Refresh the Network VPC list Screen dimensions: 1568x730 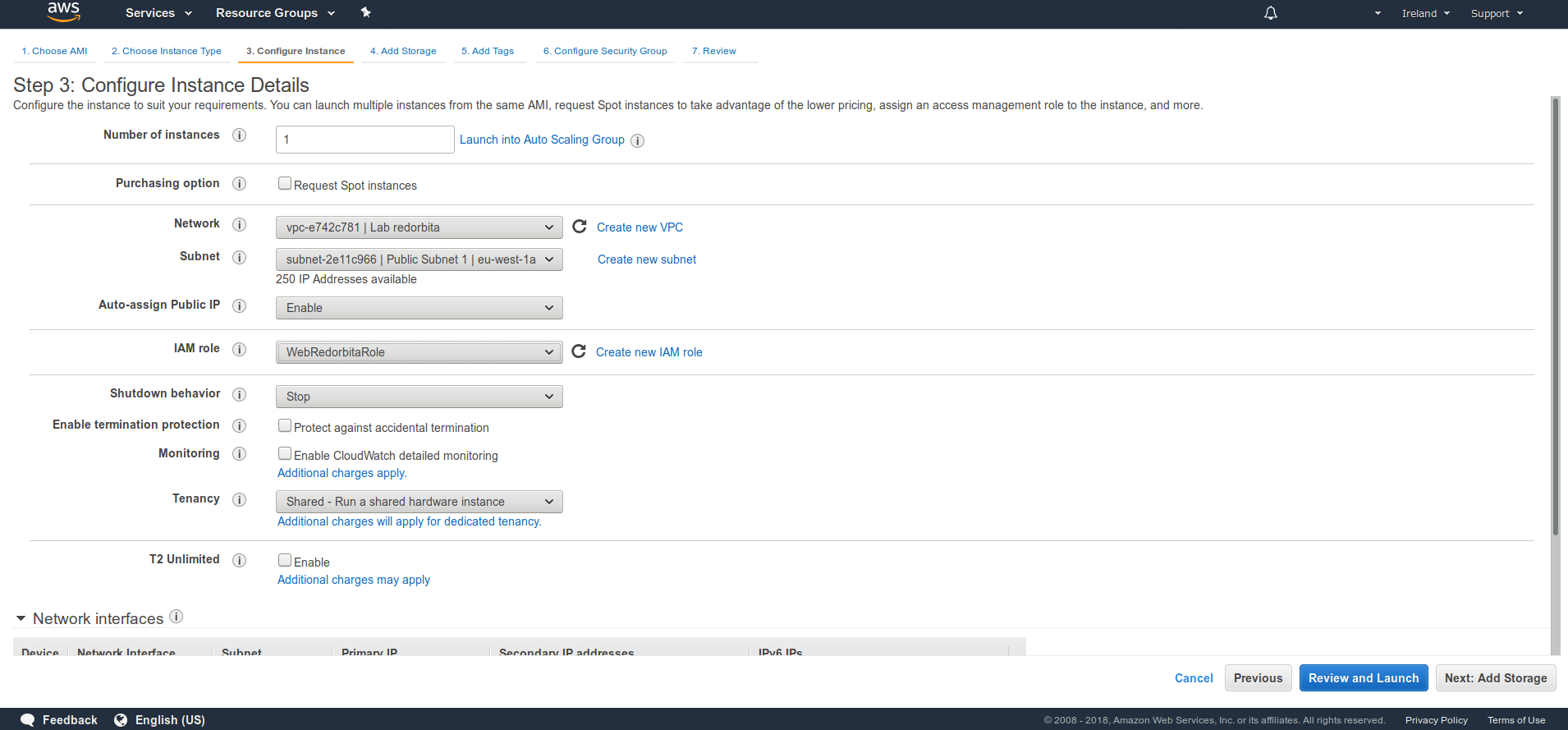tap(580, 227)
